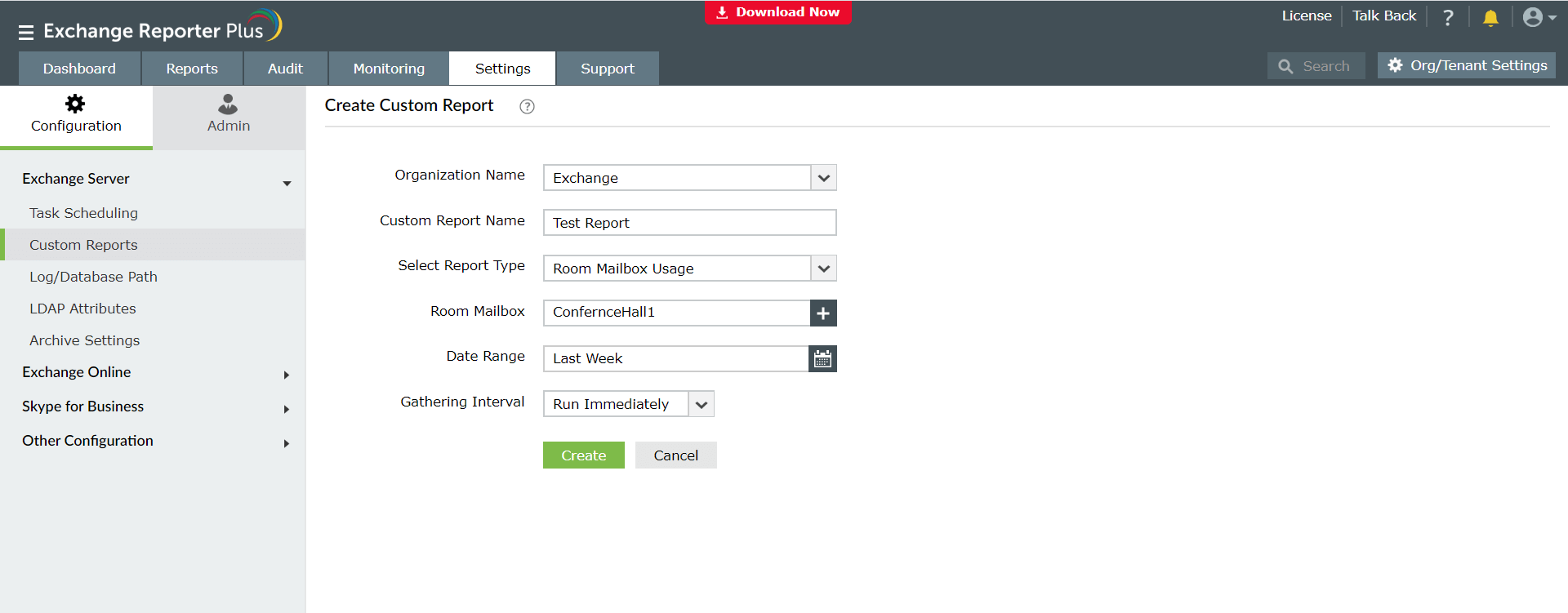The width and height of the screenshot is (1568, 613).
Task: Switch to the Support tab
Action: click(x=608, y=69)
